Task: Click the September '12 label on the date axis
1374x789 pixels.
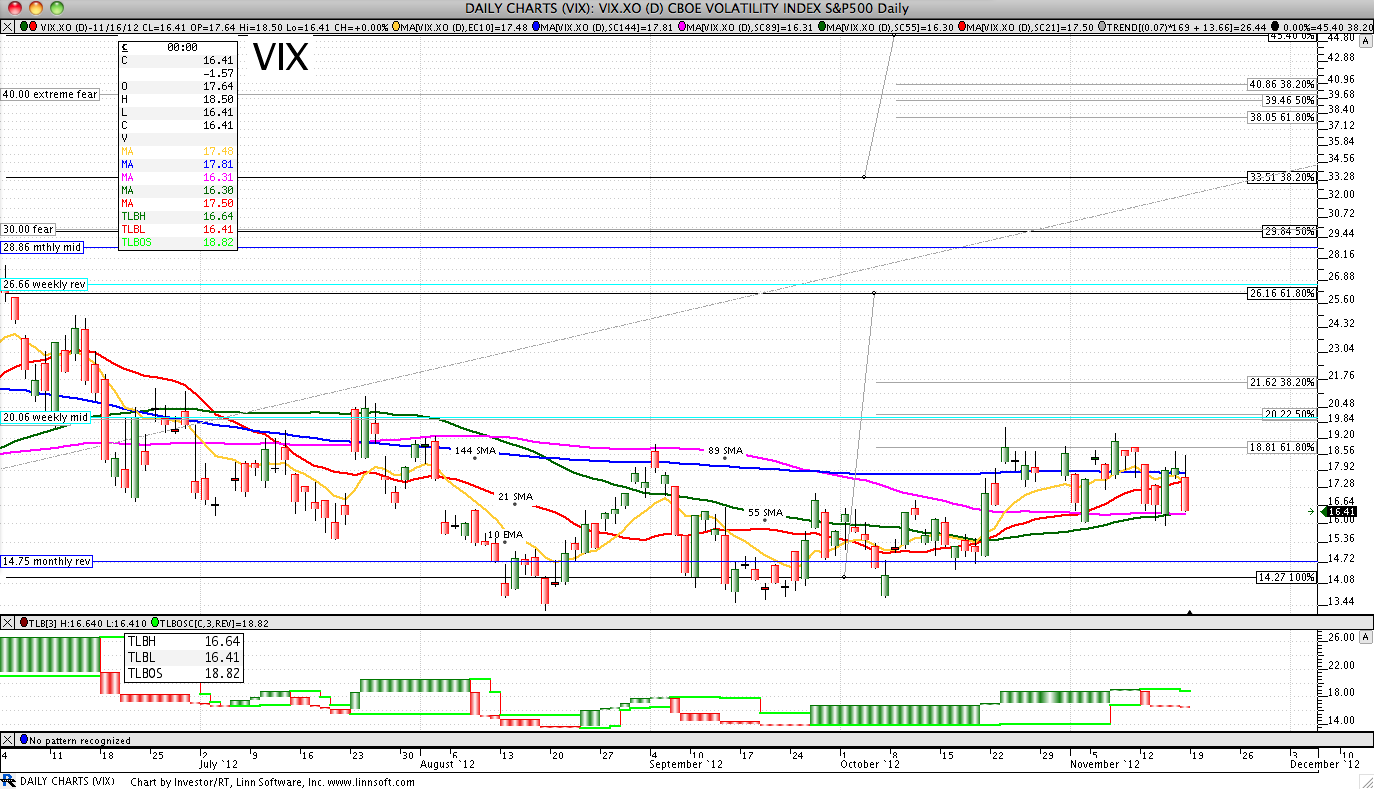Action: [685, 764]
